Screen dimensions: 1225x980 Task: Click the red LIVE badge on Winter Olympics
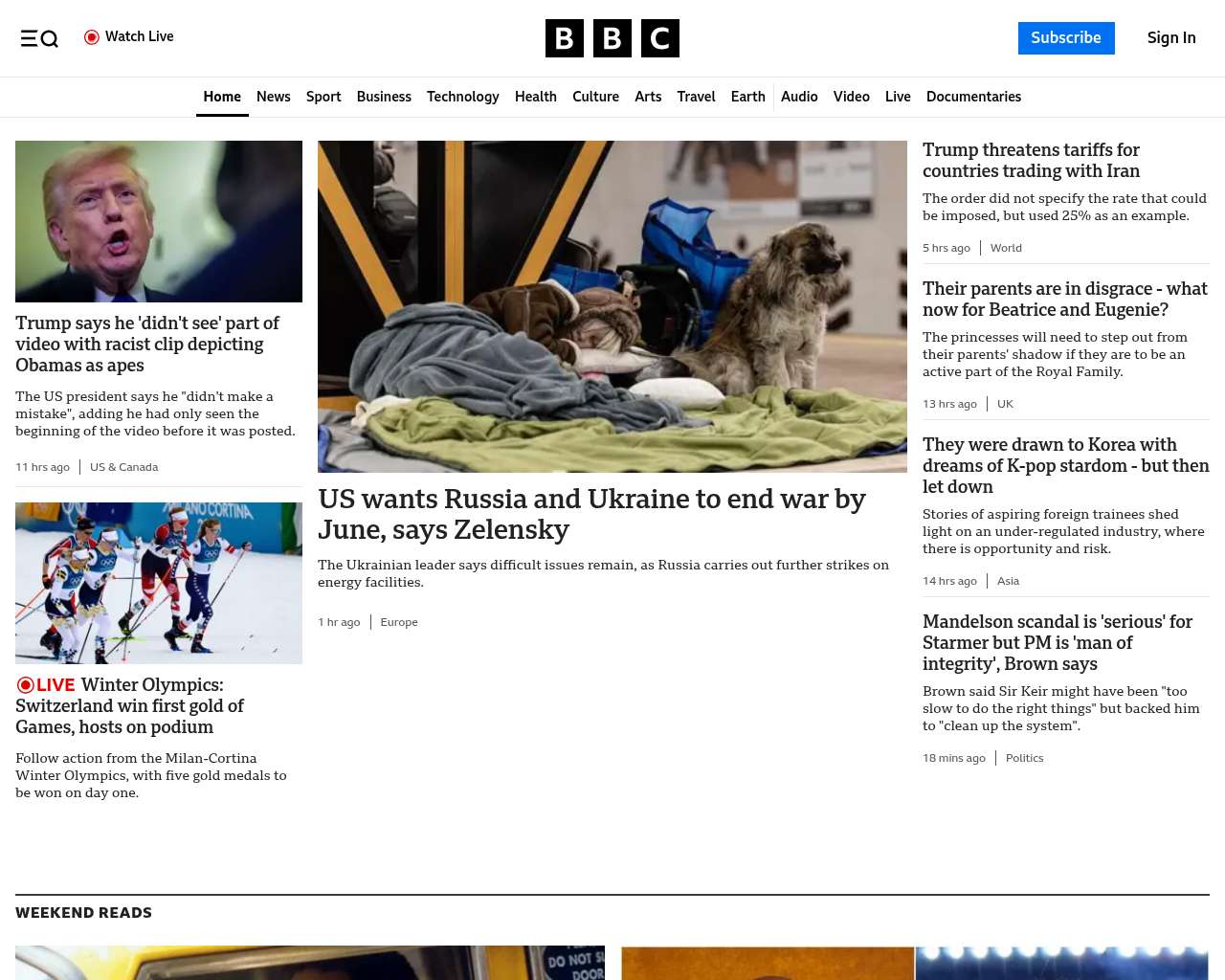click(x=46, y=685)
